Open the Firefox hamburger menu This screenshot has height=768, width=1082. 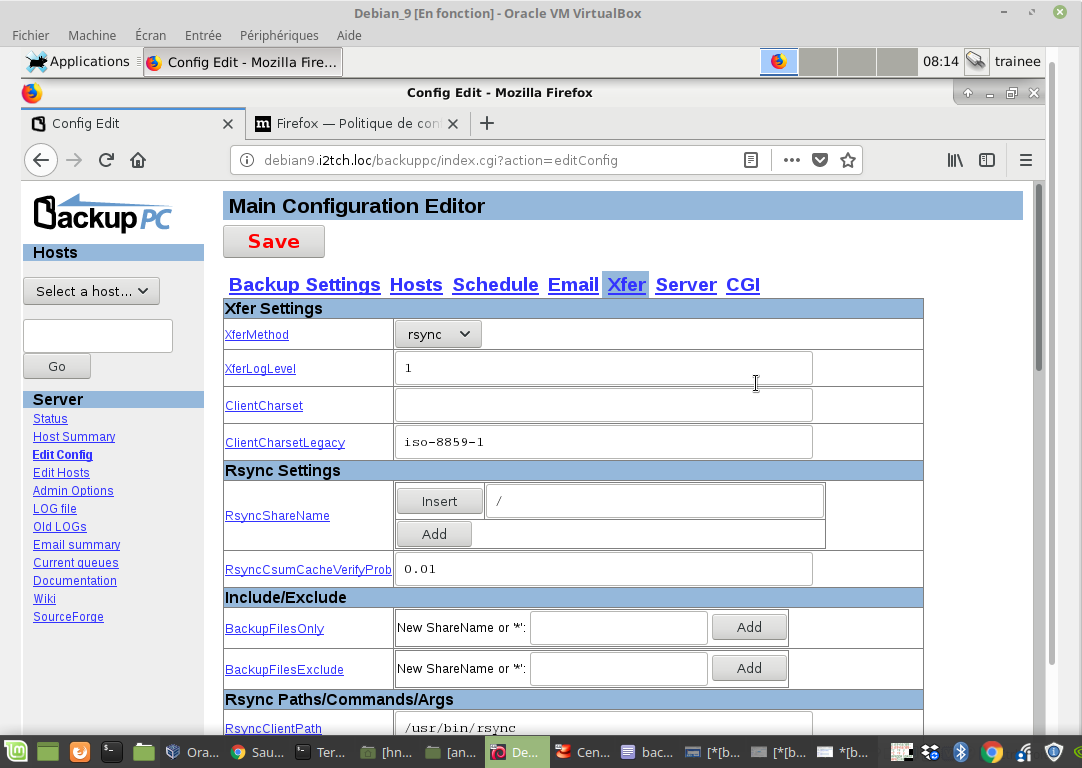(x=1025, y=160)
